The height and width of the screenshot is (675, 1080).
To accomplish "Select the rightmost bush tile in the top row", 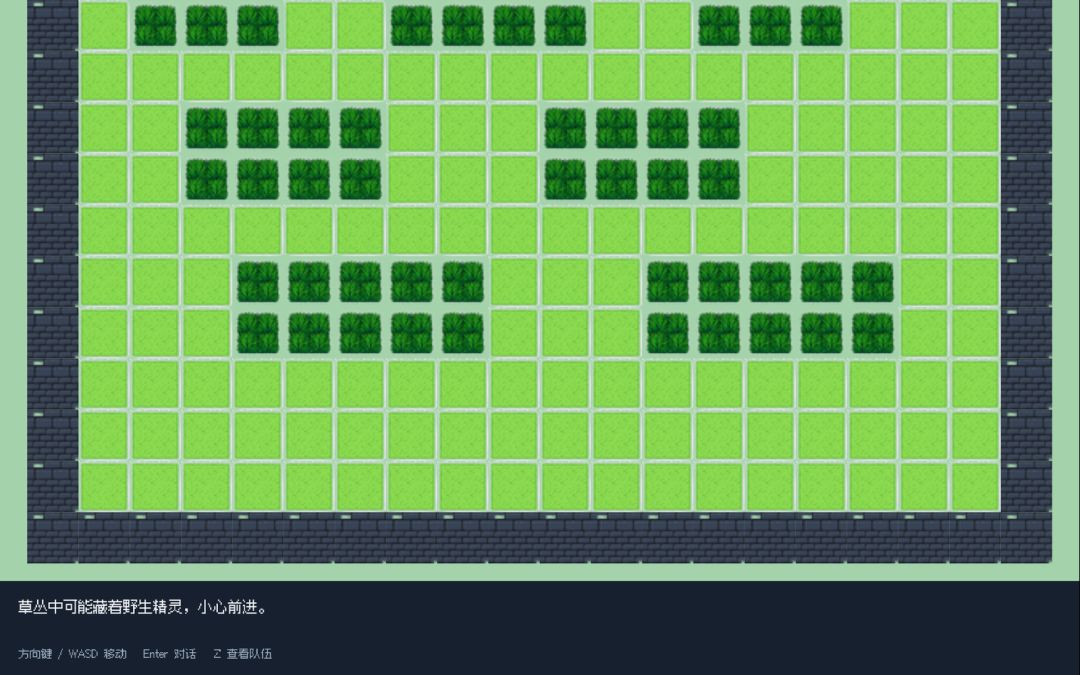I will click(x=822, y=25).
